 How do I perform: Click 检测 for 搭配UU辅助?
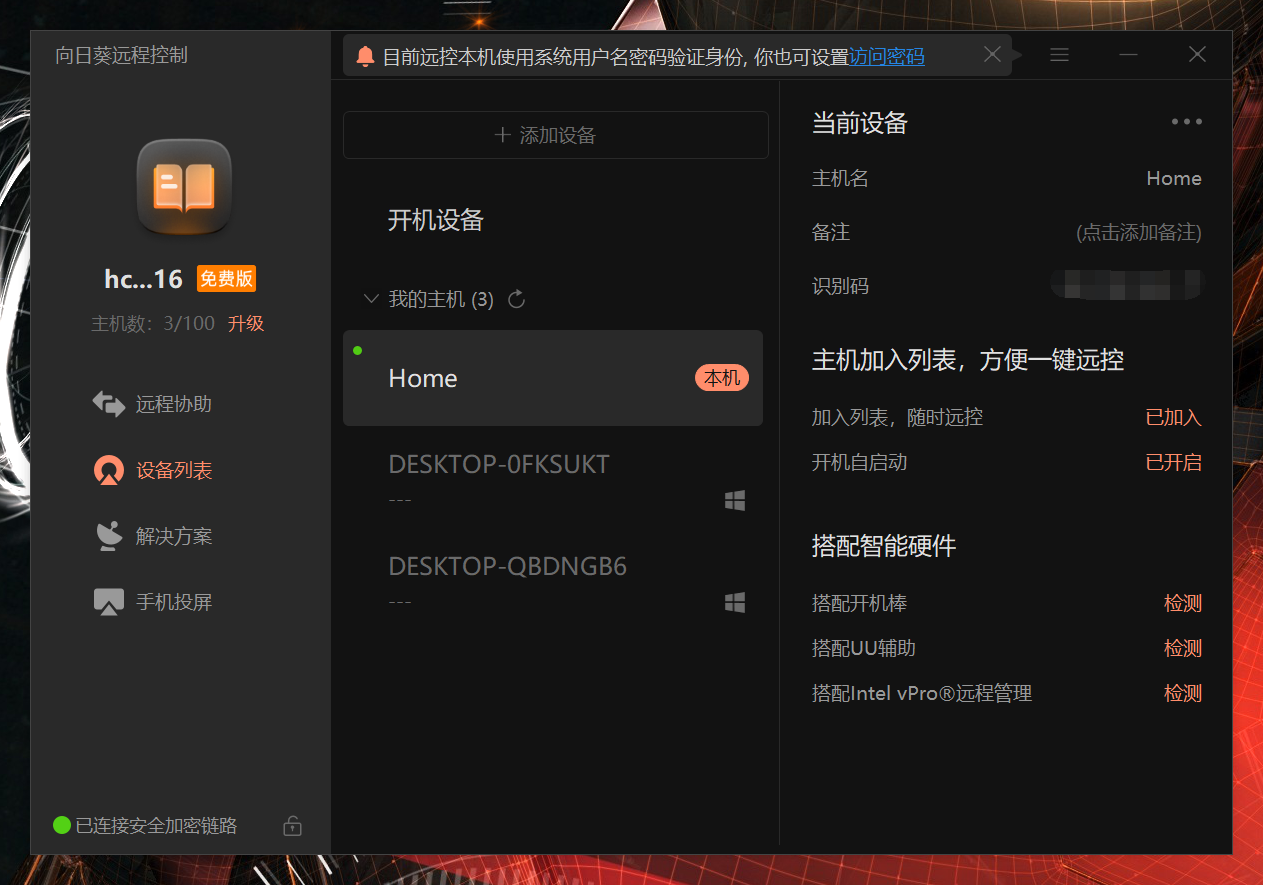(1183, 649)
